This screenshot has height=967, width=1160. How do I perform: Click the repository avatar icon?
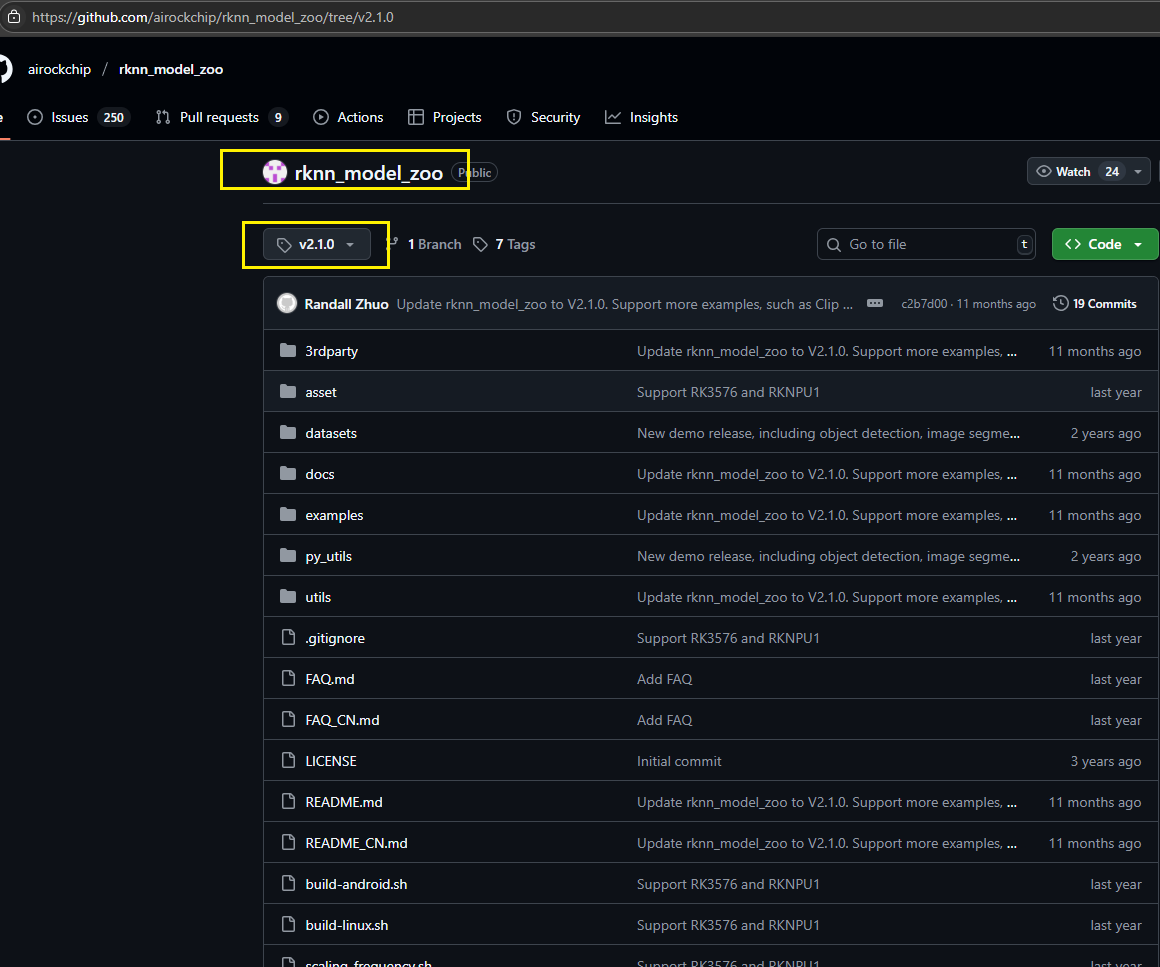pyautogui.click(x=275, y=172)
